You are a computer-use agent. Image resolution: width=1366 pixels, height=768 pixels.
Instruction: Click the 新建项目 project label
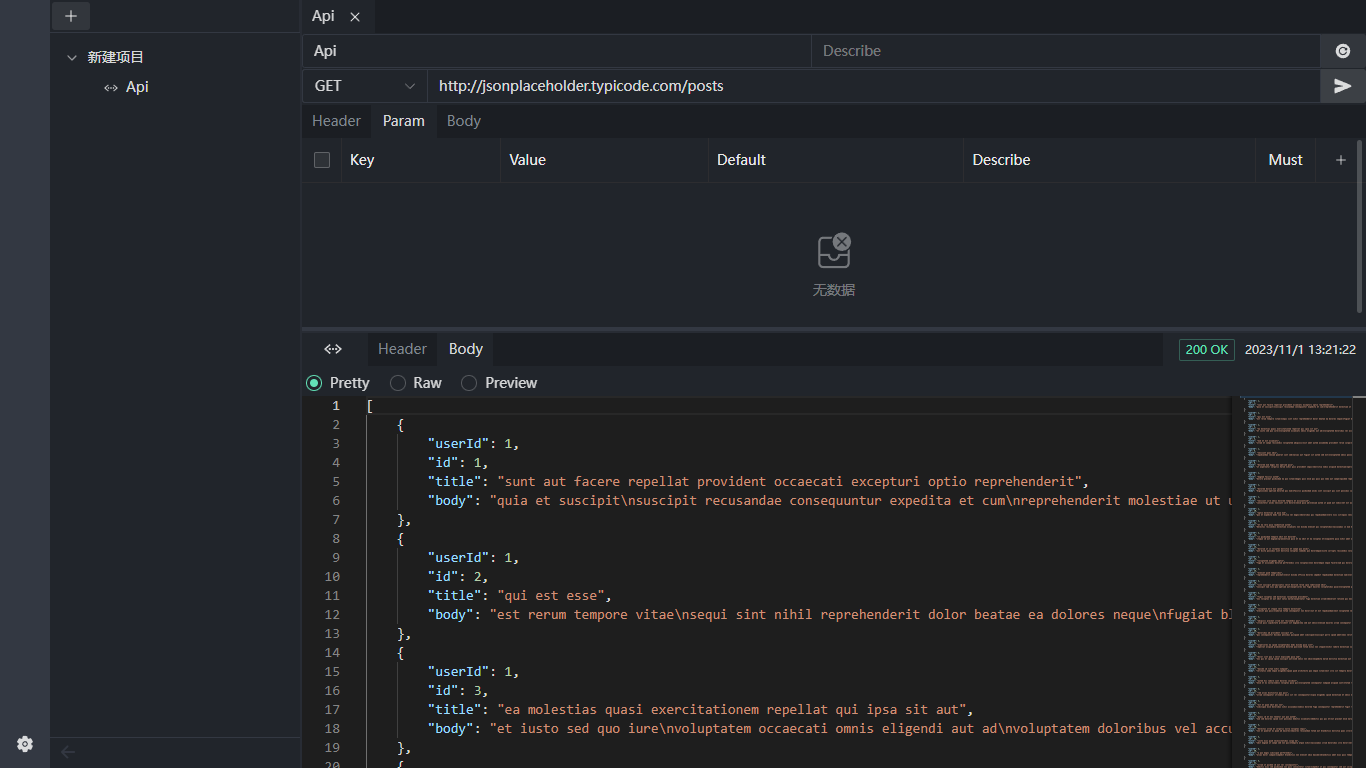[x=116, y=58]
